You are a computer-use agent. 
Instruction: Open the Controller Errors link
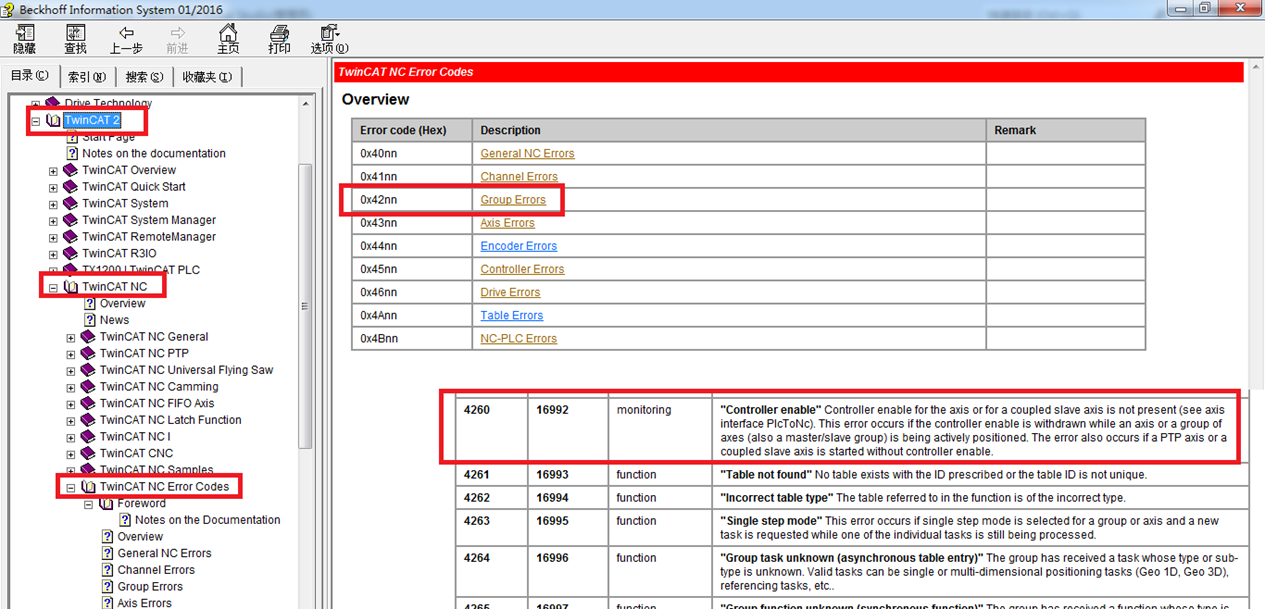(522, 269)
